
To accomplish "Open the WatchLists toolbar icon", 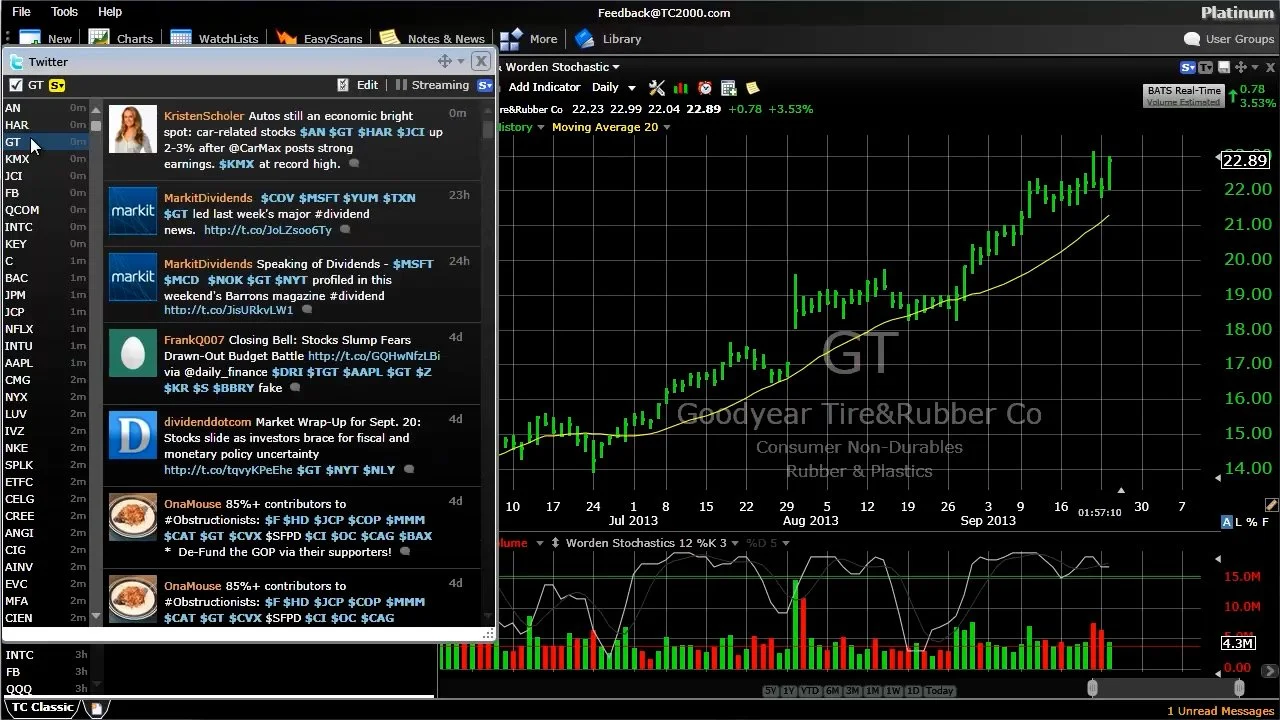I will tap(180, 38).
